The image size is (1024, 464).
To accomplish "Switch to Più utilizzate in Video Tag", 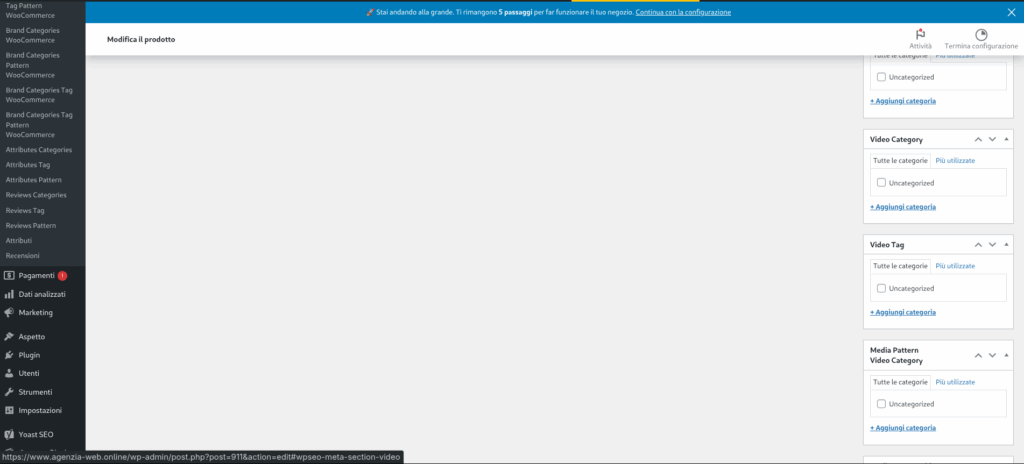I will [x=955, y=266].
